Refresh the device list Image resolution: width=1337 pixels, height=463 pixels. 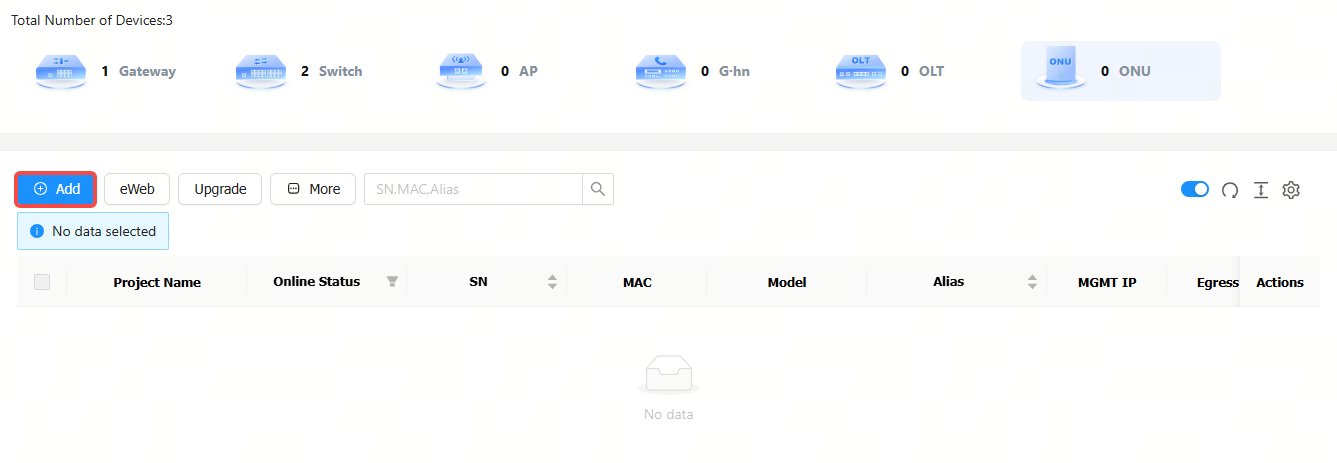pos(1230,190)
